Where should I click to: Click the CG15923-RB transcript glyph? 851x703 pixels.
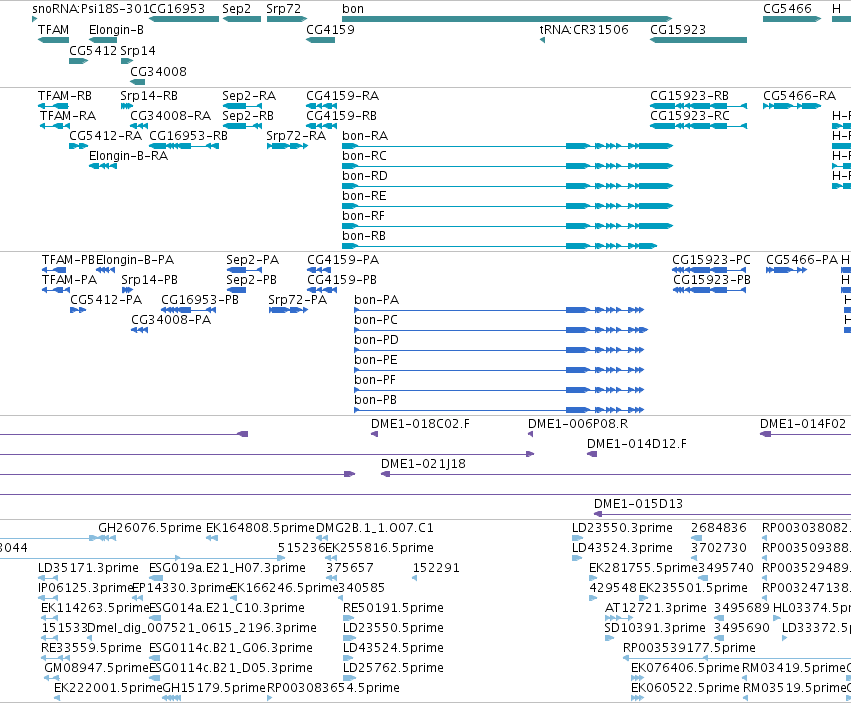[698, 106]
